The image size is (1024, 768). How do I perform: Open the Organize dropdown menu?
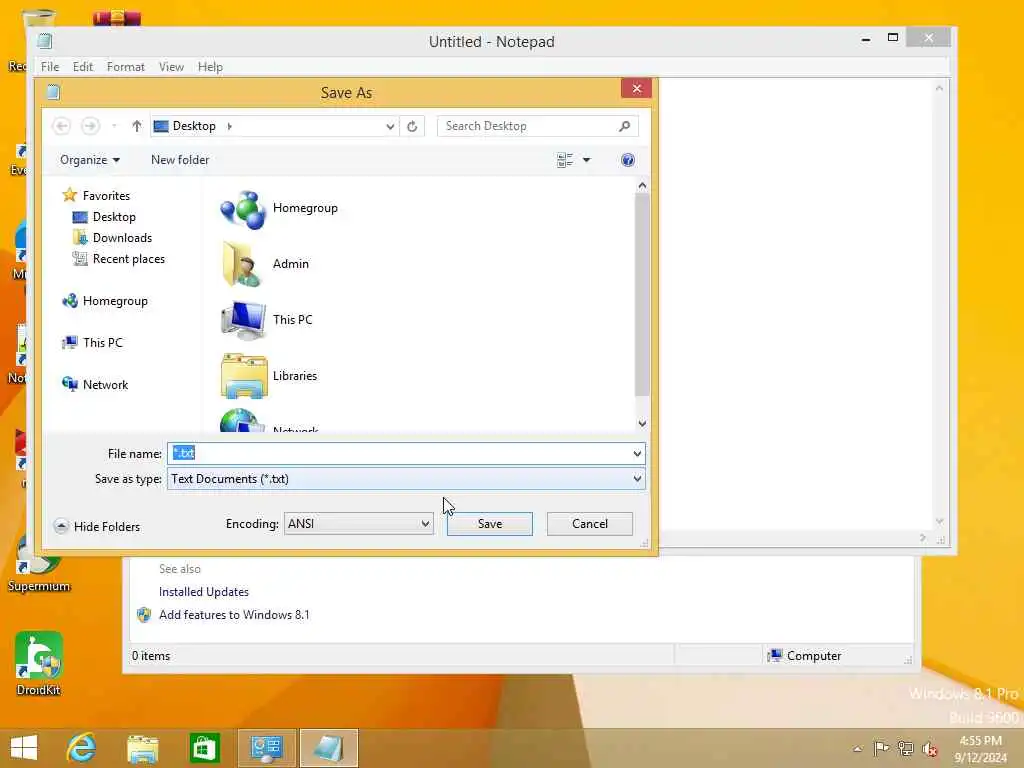89,160
